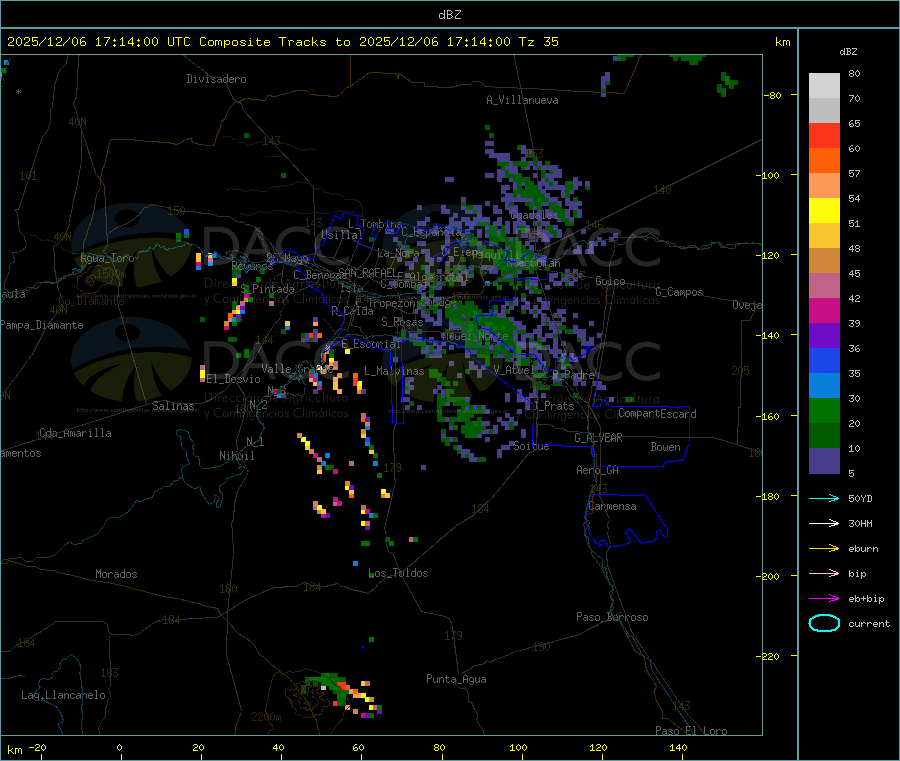Screen dimensions: 900x761
Task: Select the orange 57 dBZ color swatch
Action: click(x=824, y=161)
